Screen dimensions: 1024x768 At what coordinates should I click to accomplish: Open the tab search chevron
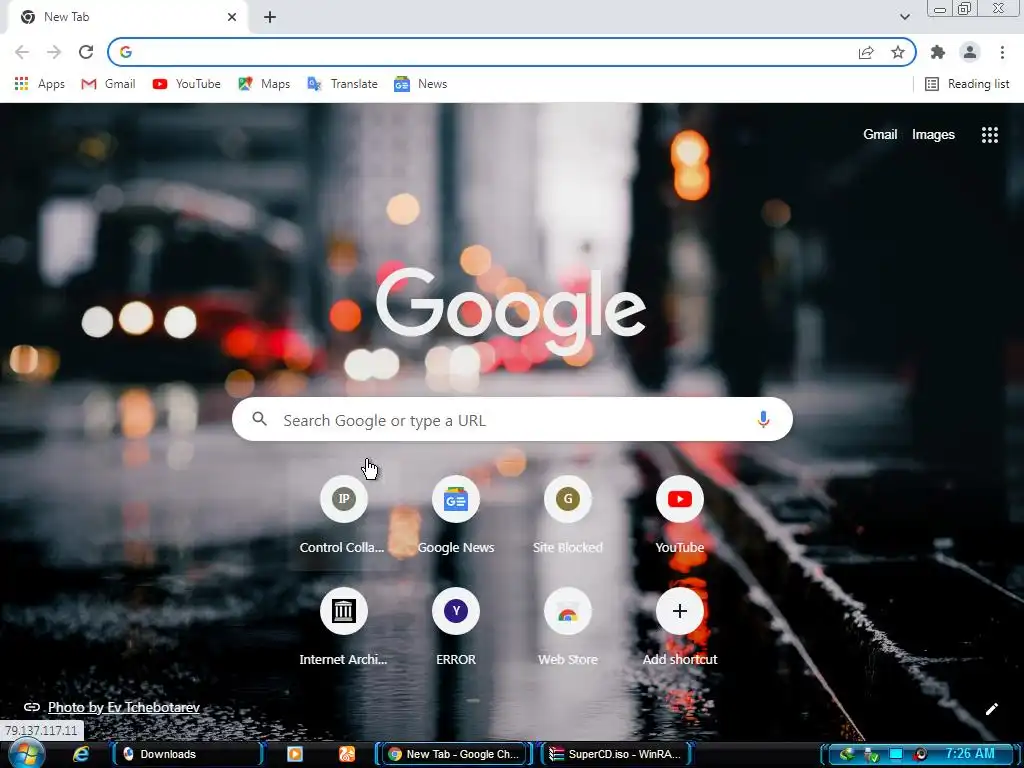[x=904, y=18]
